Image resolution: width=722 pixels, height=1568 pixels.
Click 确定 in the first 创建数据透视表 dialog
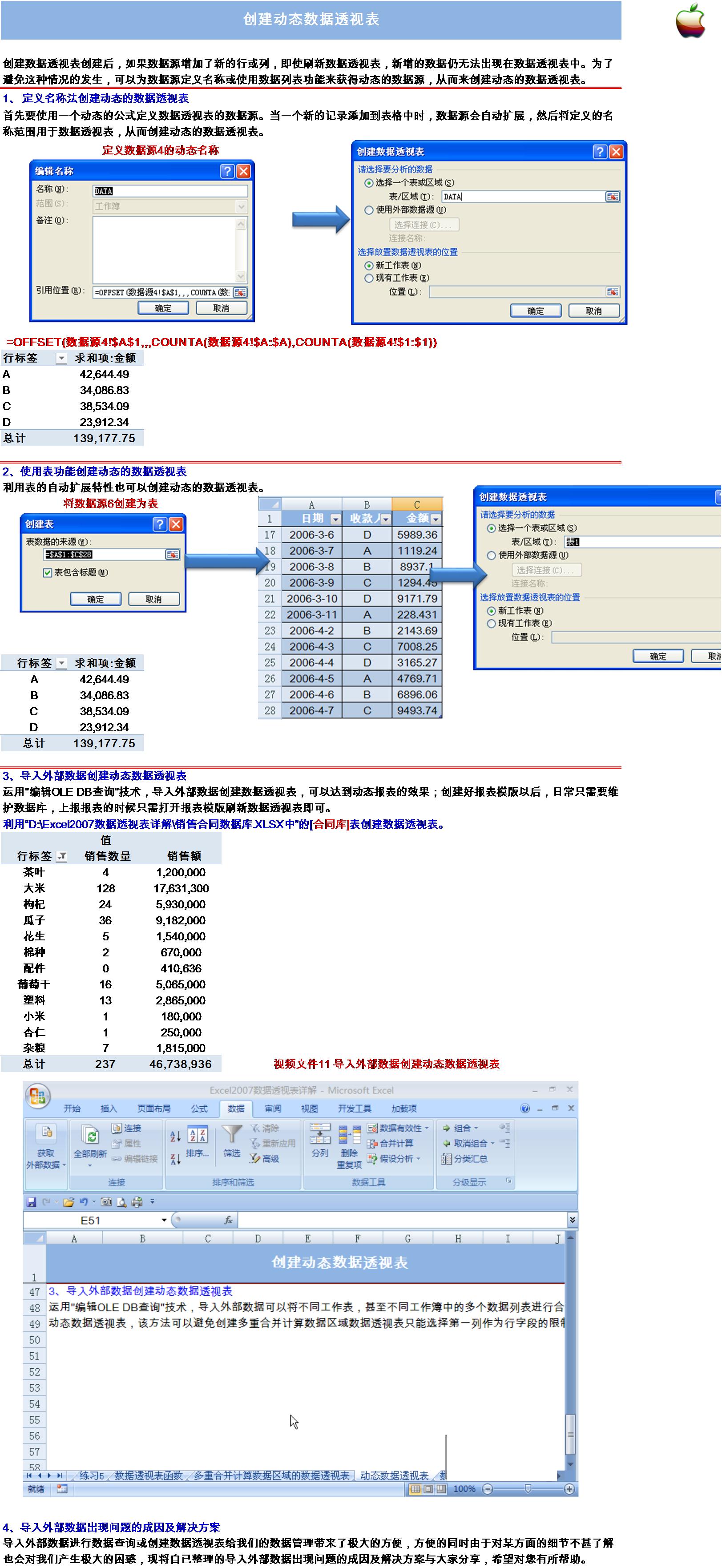(x=536, y=310)
